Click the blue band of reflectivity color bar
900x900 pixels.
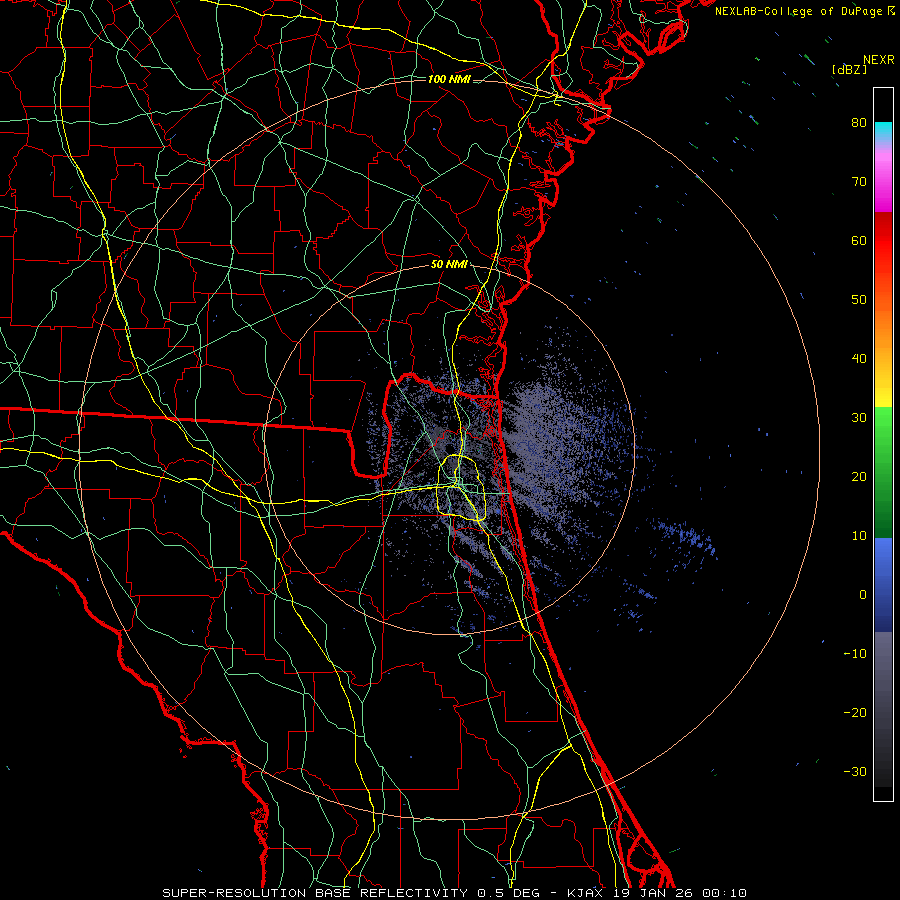883,585
